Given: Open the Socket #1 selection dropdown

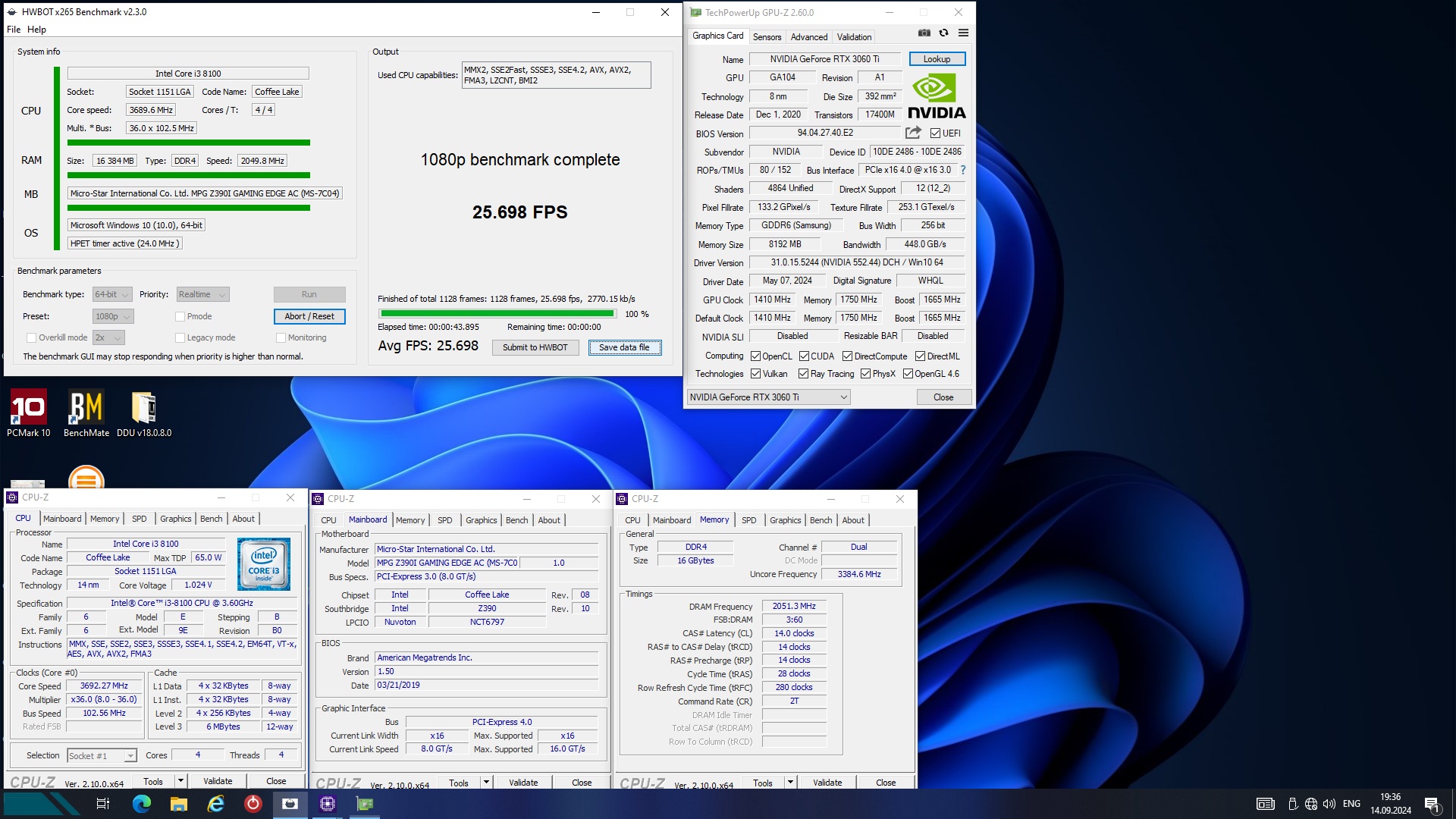Looking at the screenshot, I should (x=102, y=755).
